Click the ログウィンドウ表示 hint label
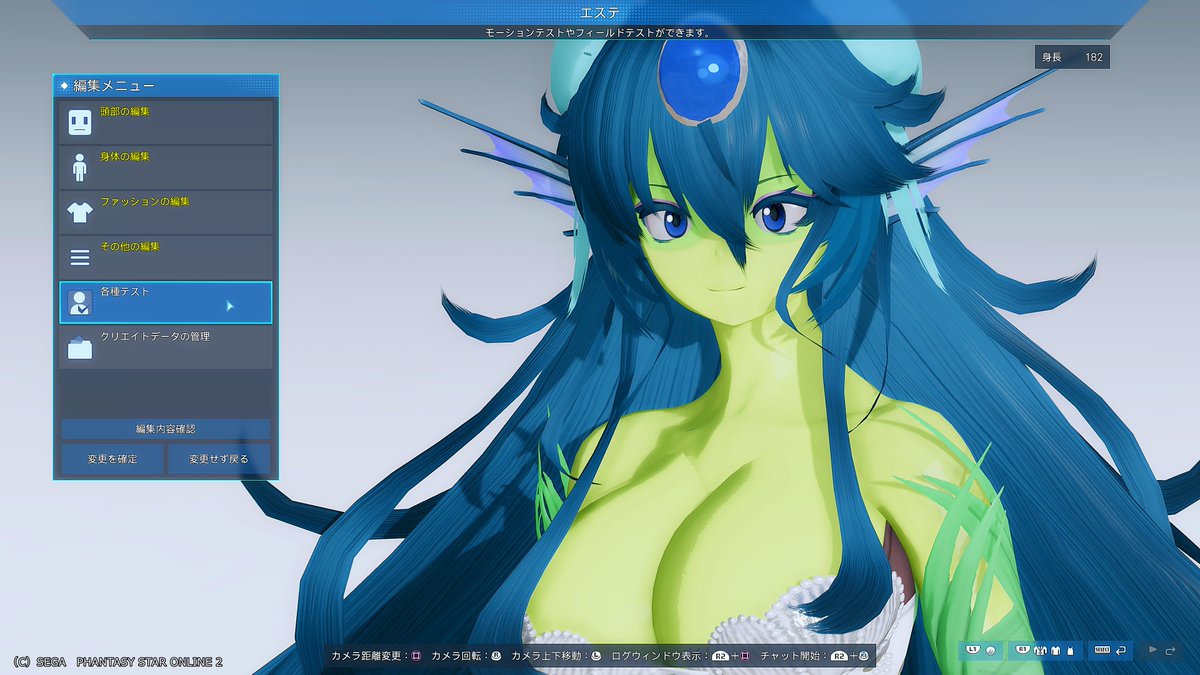1200x675 pixels. 655,656
